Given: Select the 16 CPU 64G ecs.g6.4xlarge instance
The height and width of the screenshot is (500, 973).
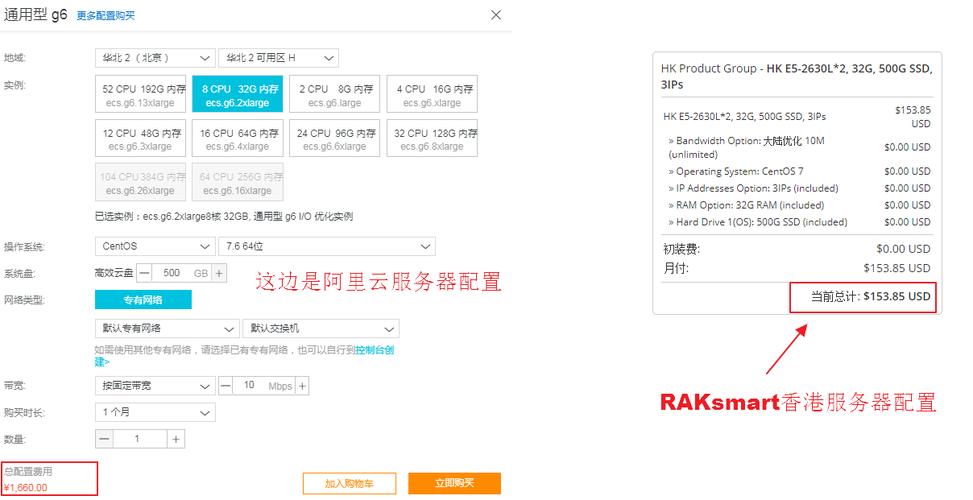Looking at the screenshot, I should tap(238, 138).
